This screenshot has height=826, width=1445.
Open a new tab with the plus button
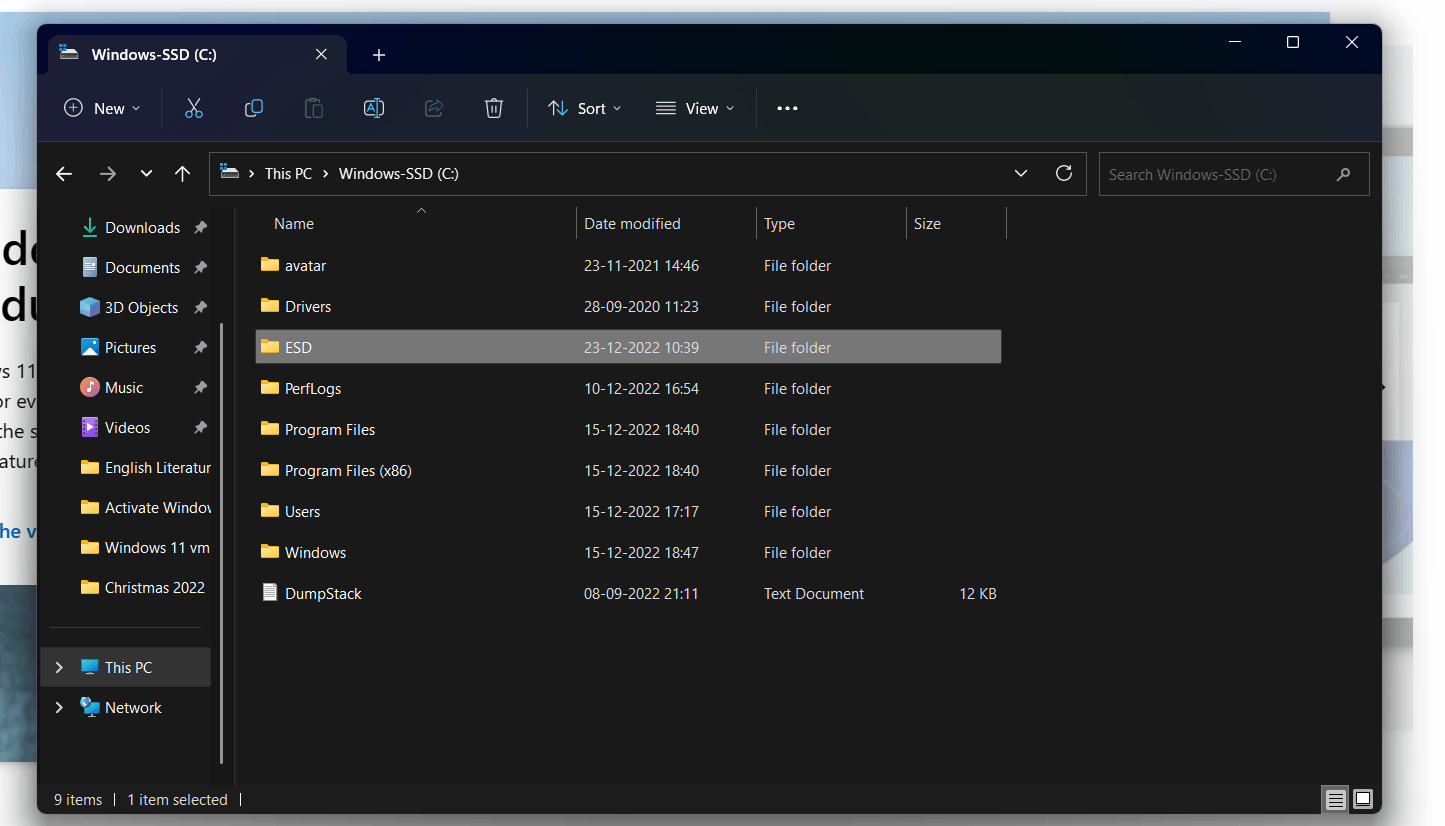tap(378, 55)
